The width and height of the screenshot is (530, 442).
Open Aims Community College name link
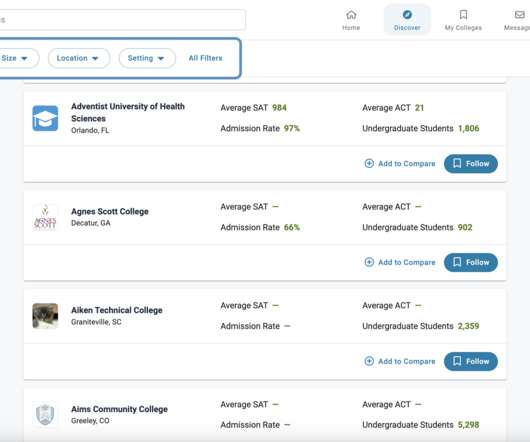(119, 409)
